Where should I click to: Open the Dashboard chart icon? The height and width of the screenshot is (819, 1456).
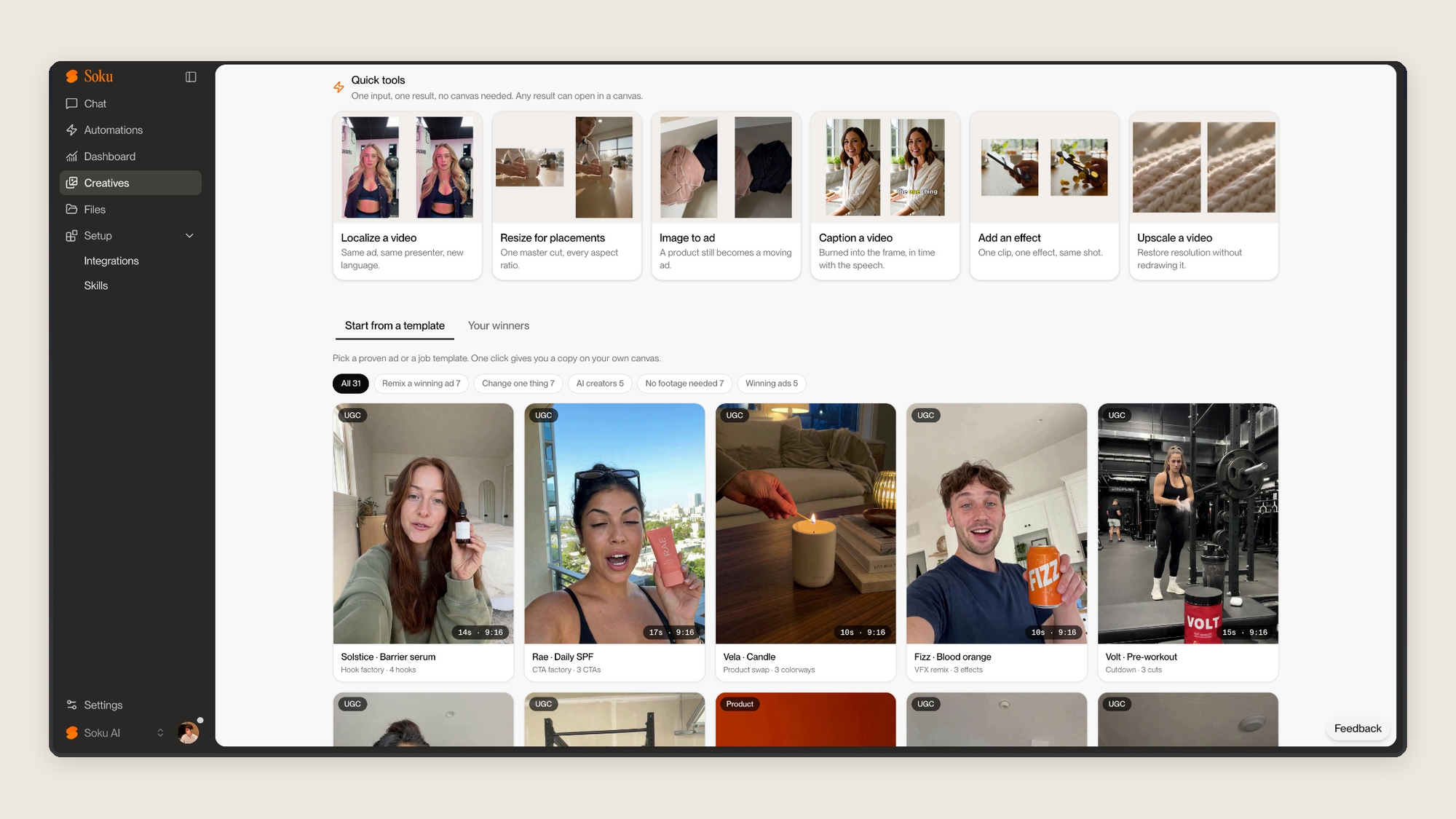(71, 157)
